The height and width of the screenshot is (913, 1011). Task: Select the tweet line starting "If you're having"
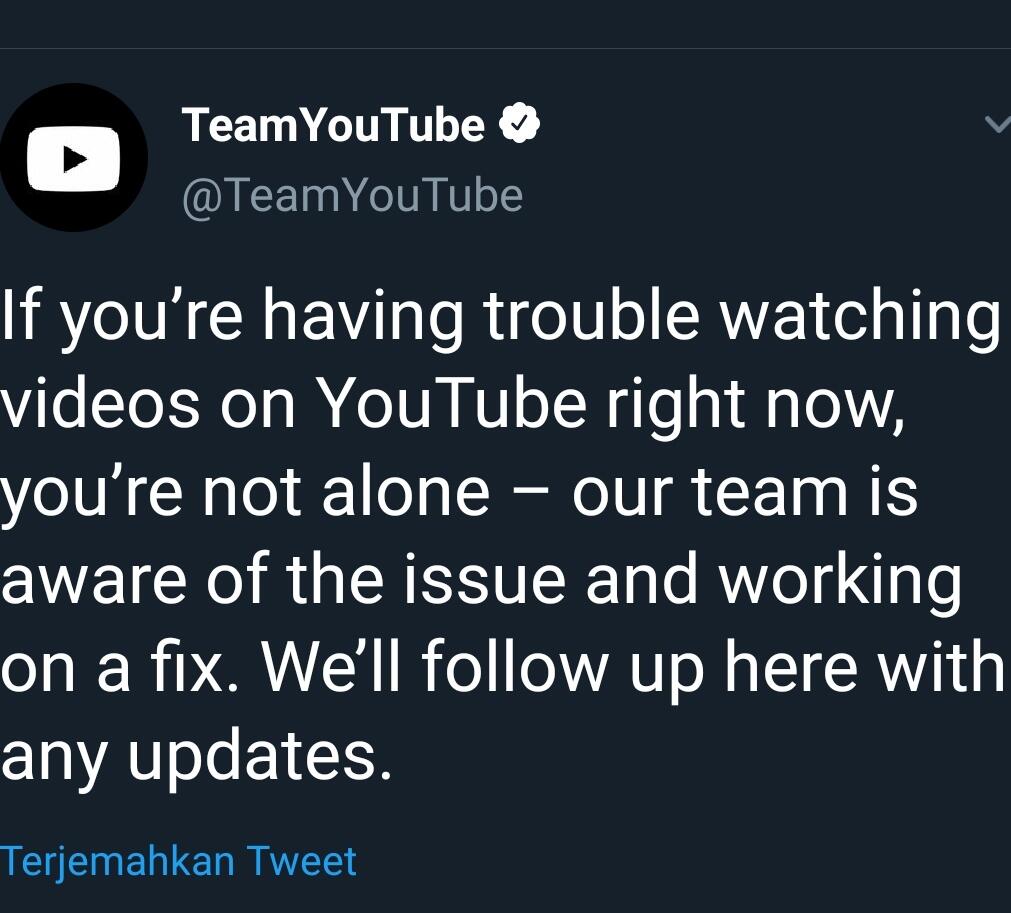[500, 316]
